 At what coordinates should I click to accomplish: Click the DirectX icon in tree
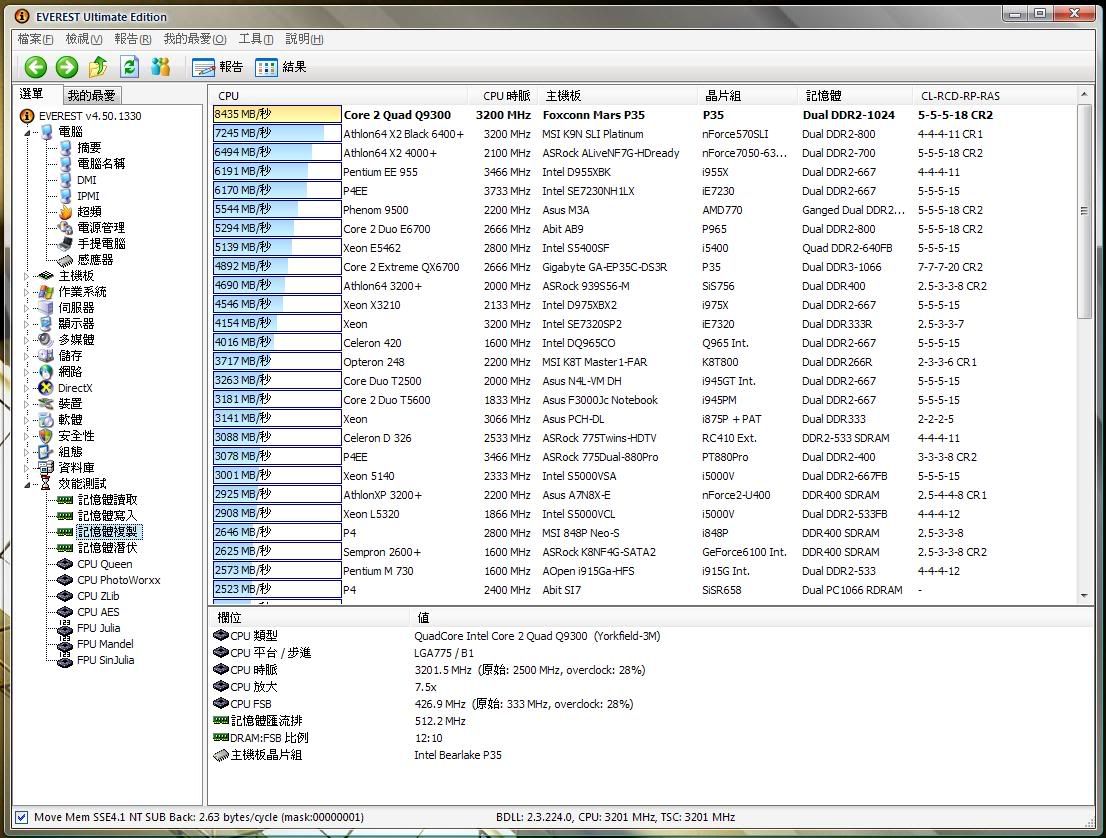[x=46, y=388]
